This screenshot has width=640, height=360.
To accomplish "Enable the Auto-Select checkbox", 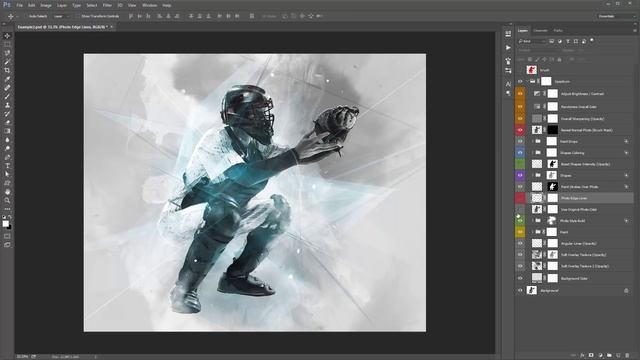I will (25, 16).
